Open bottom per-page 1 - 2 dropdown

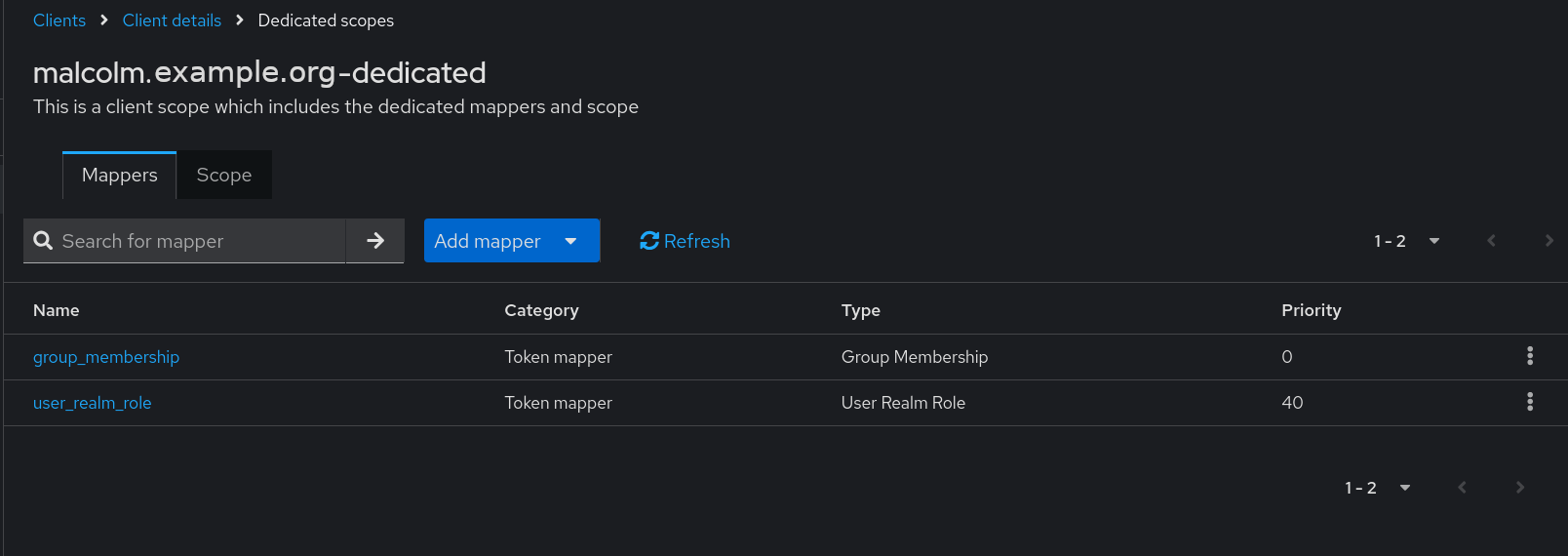tap(1378, 488)
